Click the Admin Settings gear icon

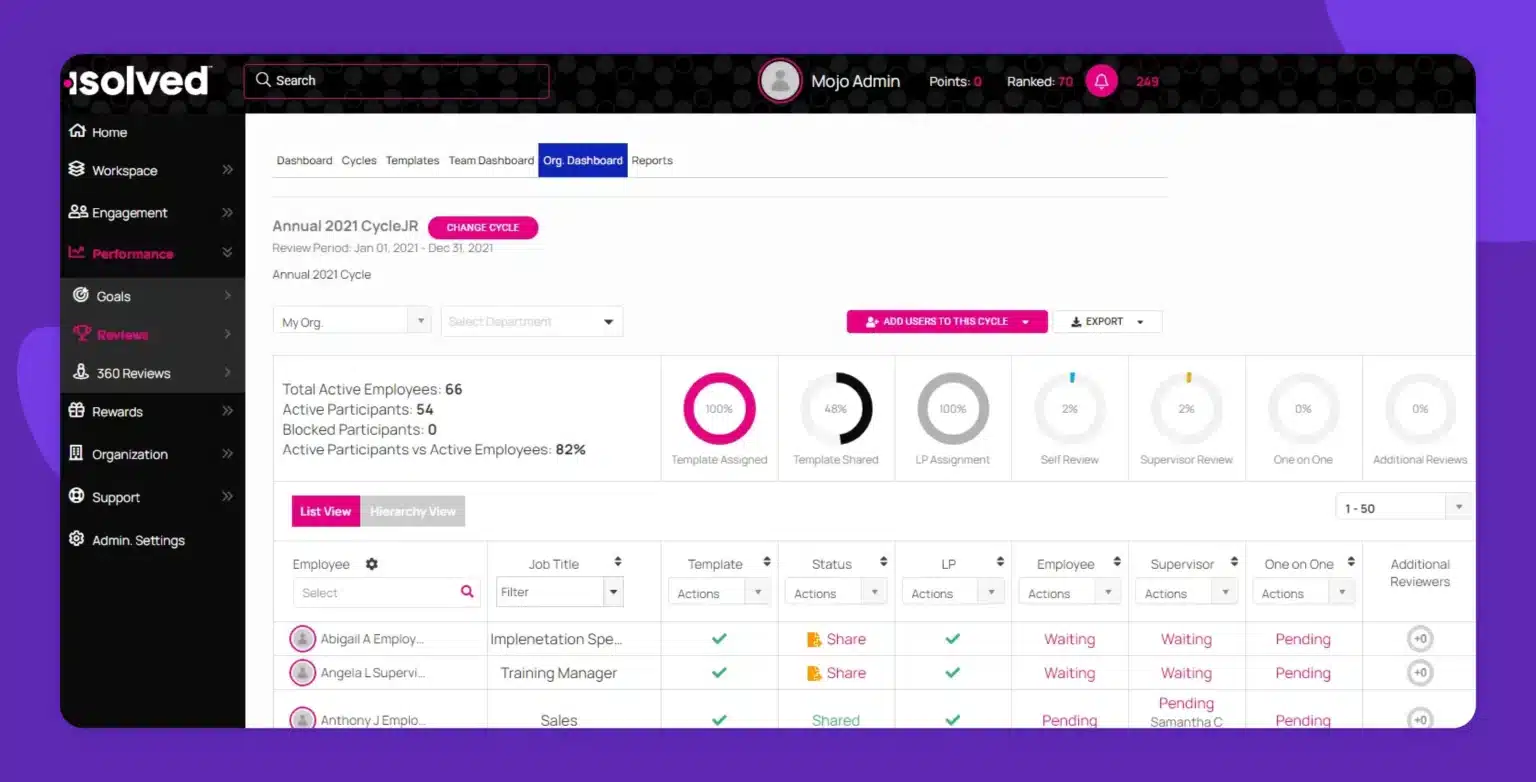click(x=76, y=539)
